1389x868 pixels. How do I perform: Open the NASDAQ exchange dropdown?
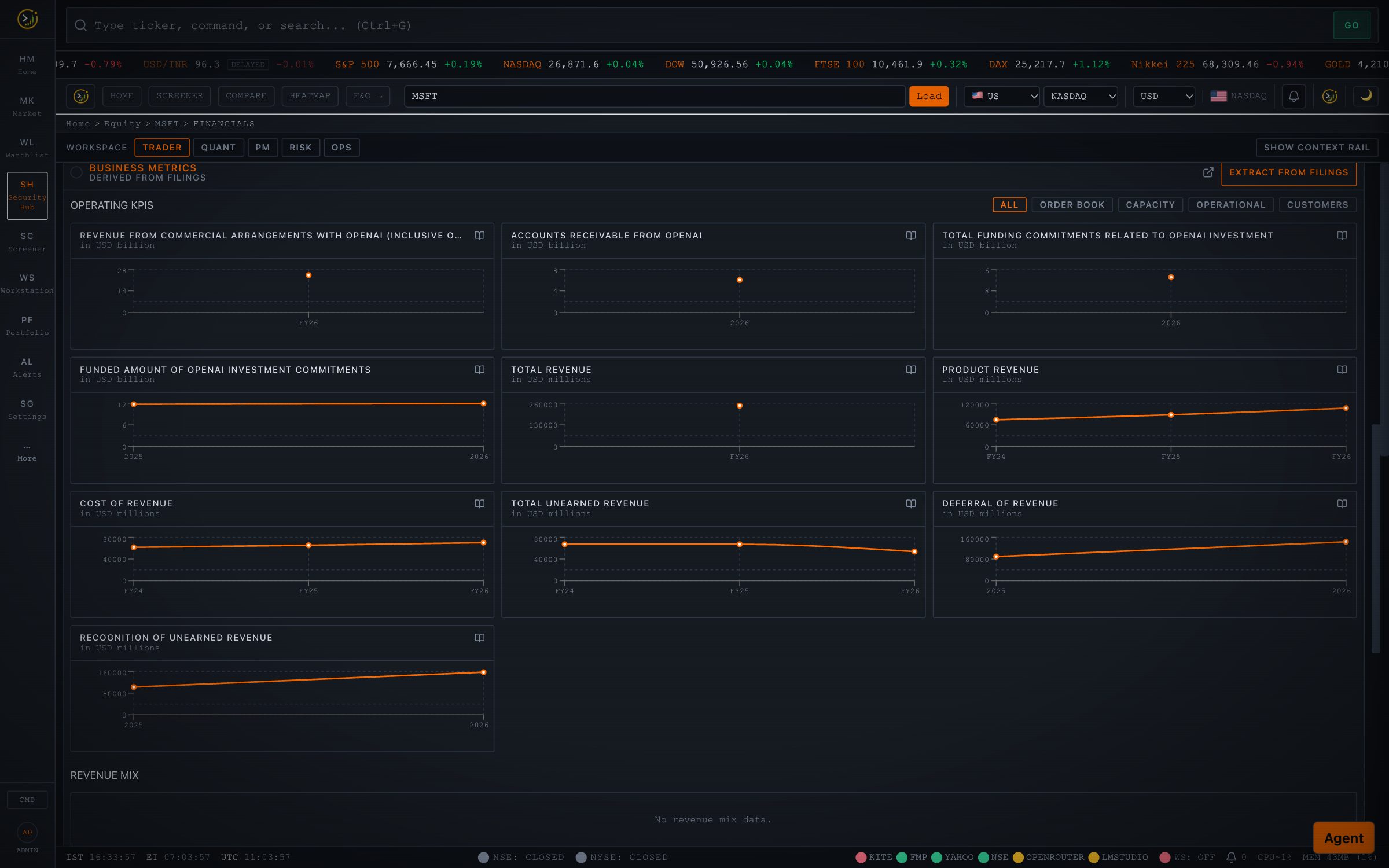(1081, 96)
